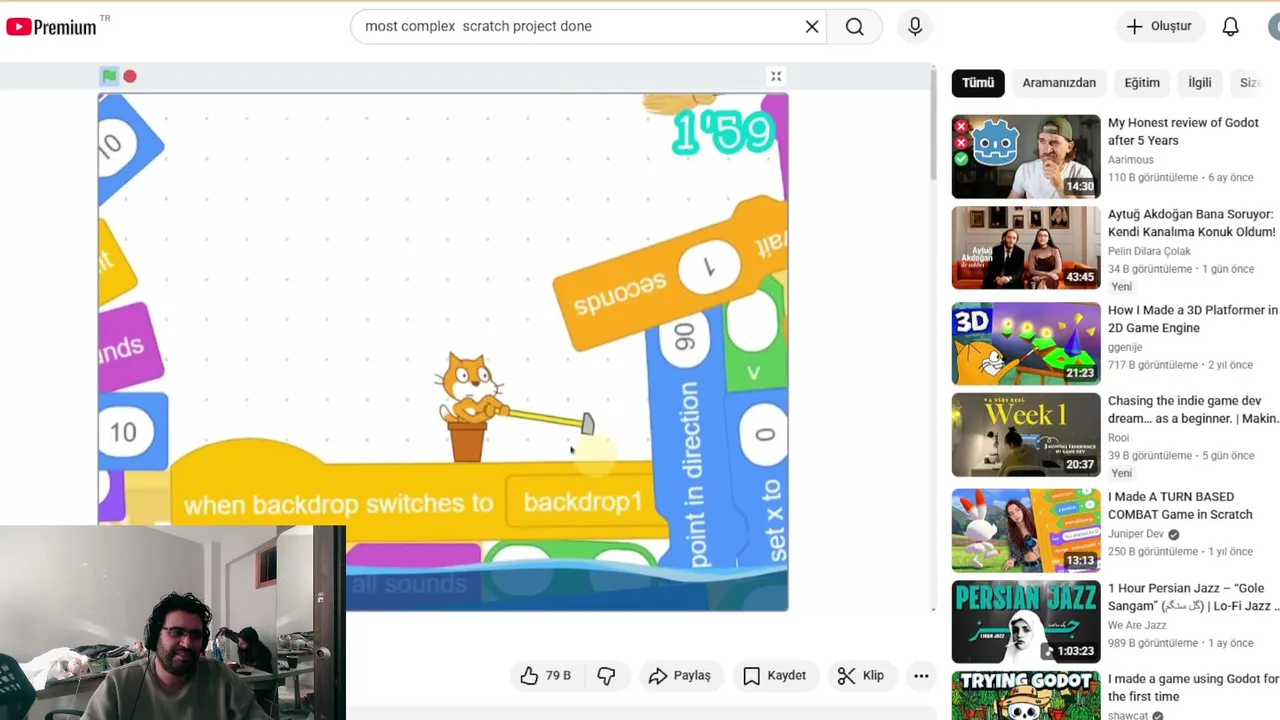Click channel name Rooi
Viewport: 1280px width, 720px height.
click(1119, 439)
